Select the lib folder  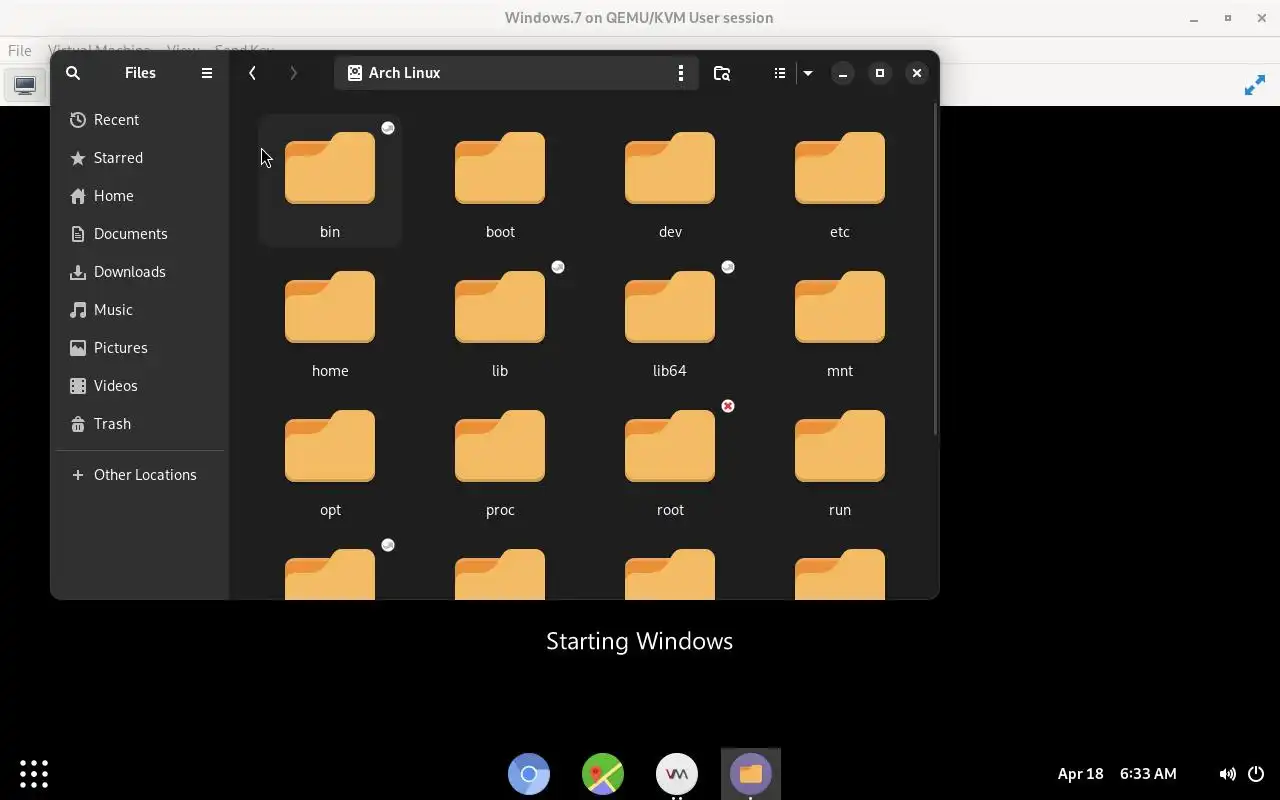click(500, 319)
